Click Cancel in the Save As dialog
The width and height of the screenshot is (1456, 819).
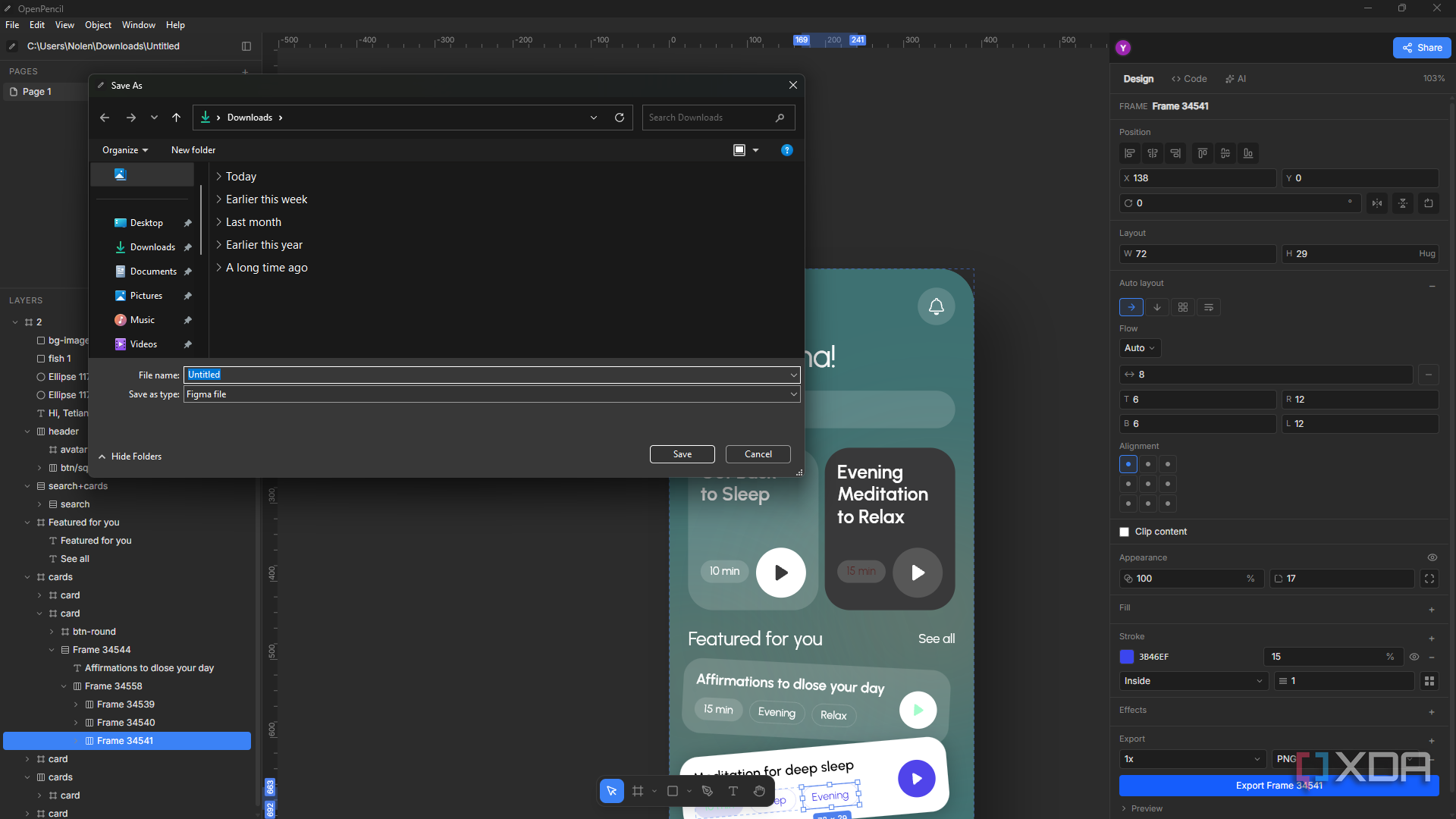point(758,454)
